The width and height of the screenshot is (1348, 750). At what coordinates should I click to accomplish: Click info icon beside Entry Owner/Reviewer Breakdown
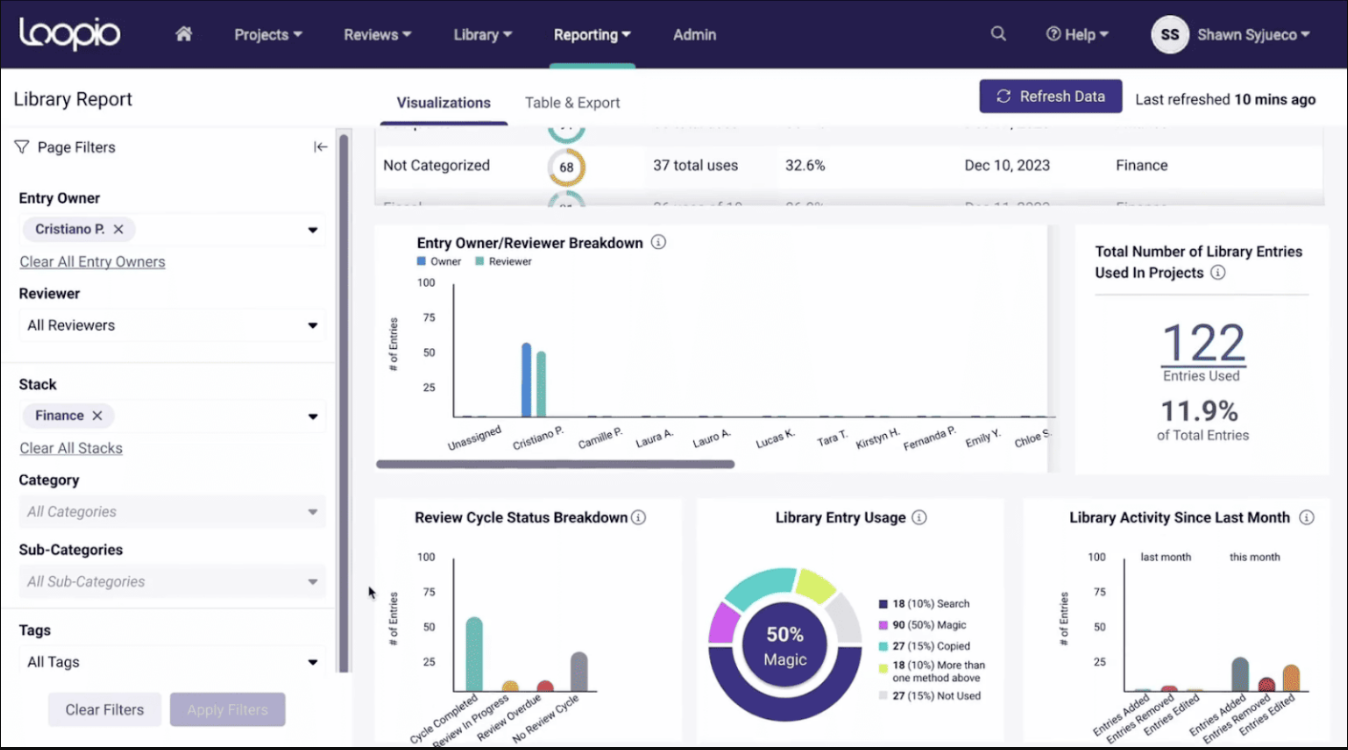tap(658, 242)
